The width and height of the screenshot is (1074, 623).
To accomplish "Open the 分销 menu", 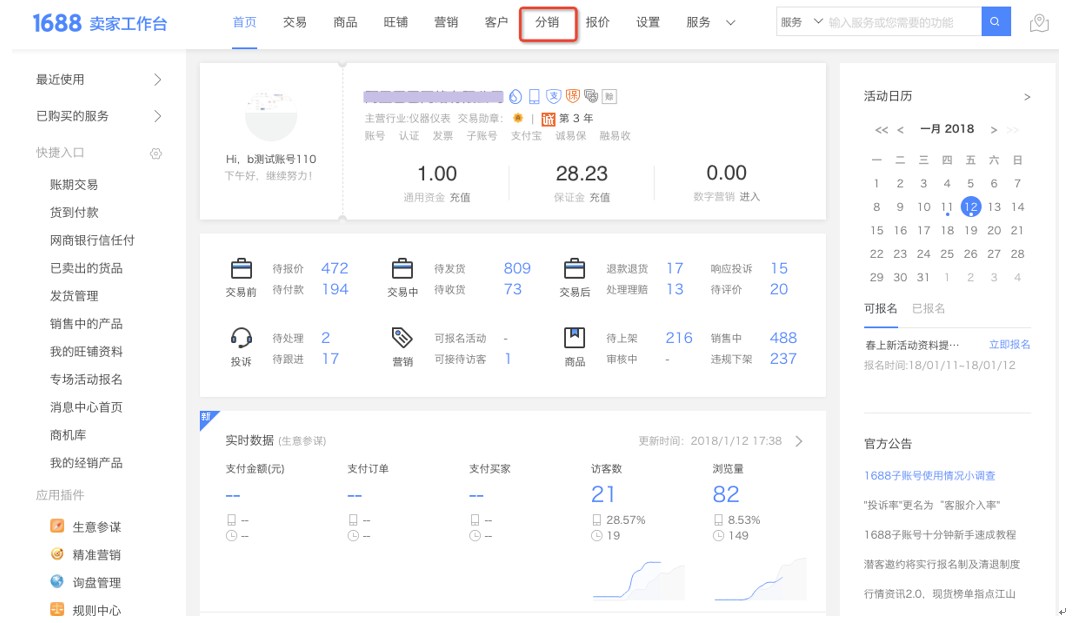I will point(547,23).
